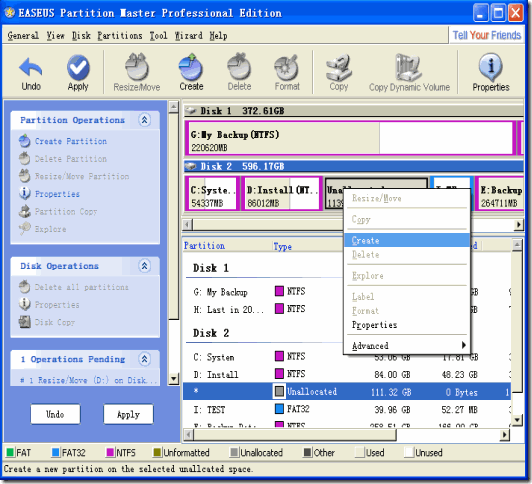
Task: Click Explore sidebar icon
Action: (24, 229)
